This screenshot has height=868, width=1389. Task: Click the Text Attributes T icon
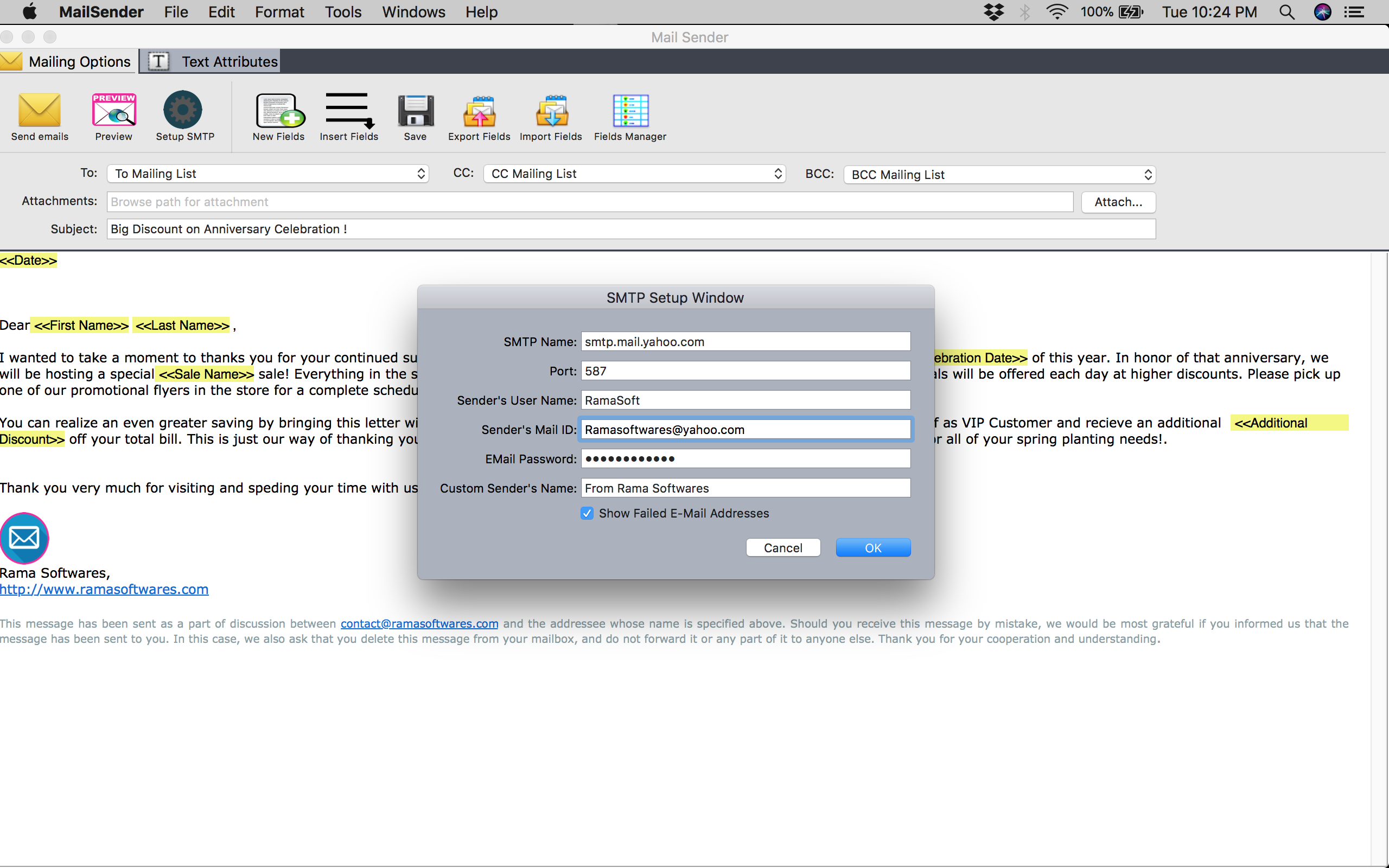point(158,61)
